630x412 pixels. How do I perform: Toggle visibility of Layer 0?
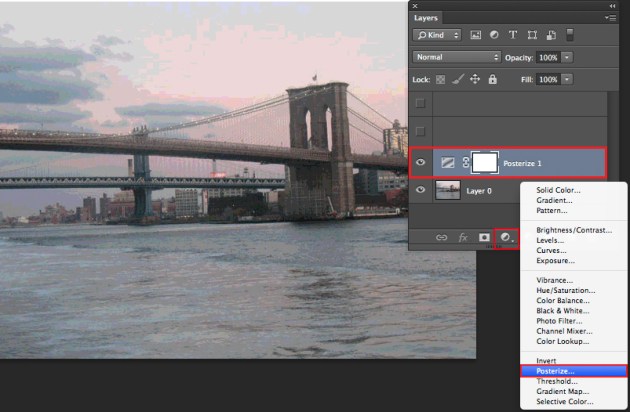(x=420, y=190)
